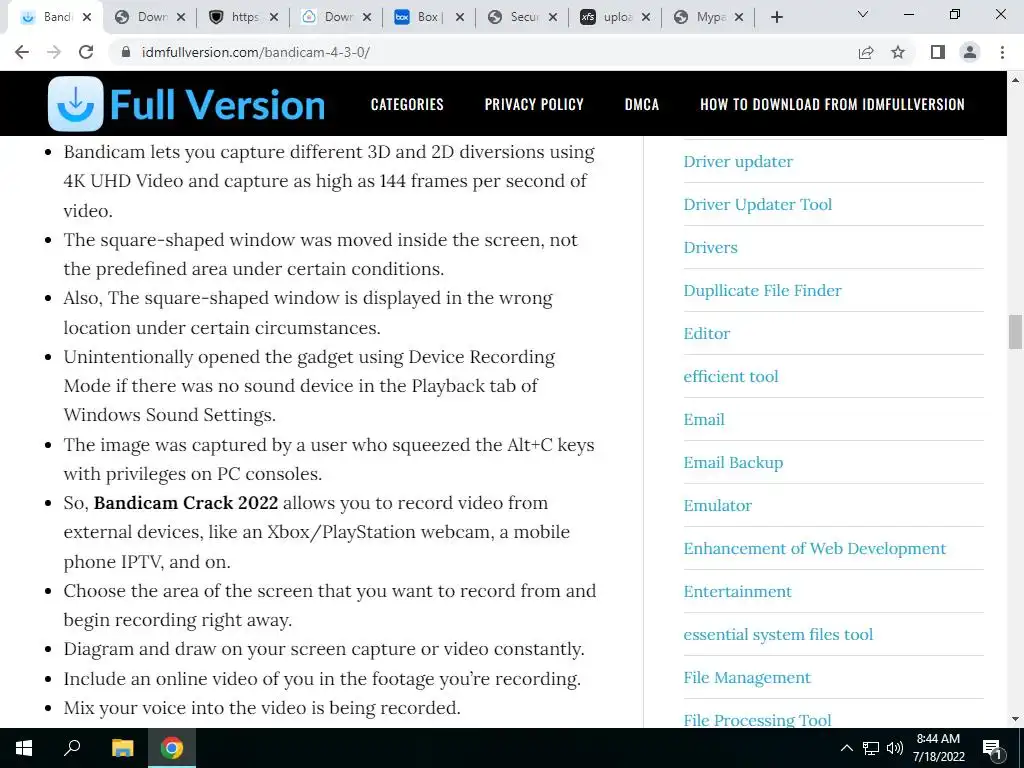
Task: Click the share page icon
Action: coord(866,52)
